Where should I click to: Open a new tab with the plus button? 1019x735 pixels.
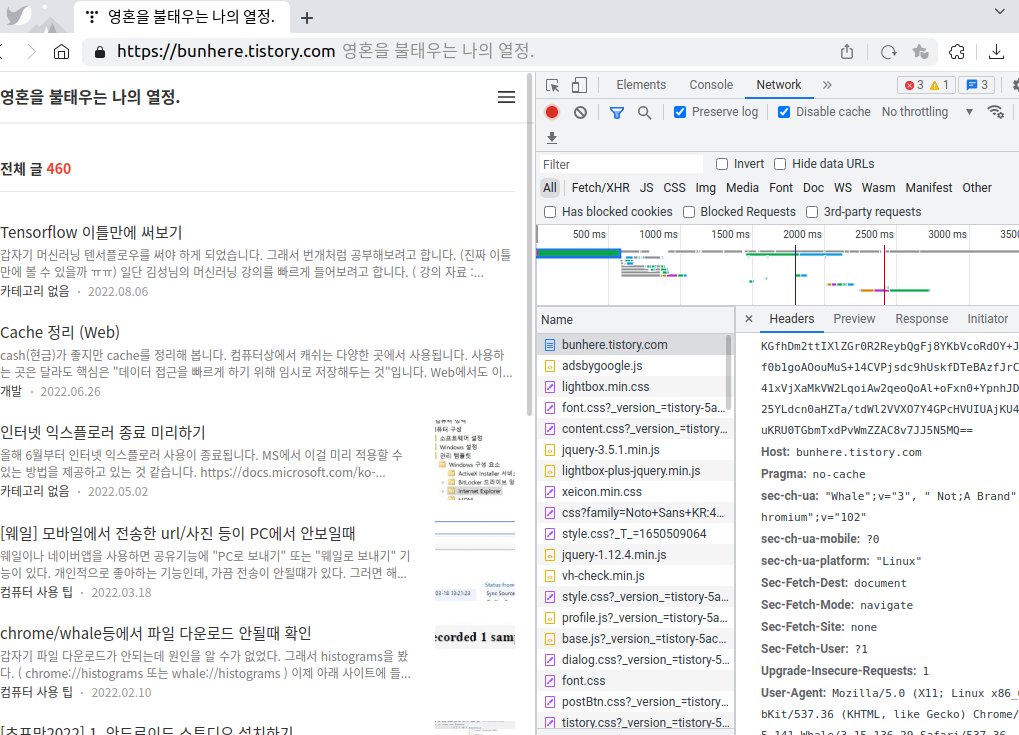[307, 18]
